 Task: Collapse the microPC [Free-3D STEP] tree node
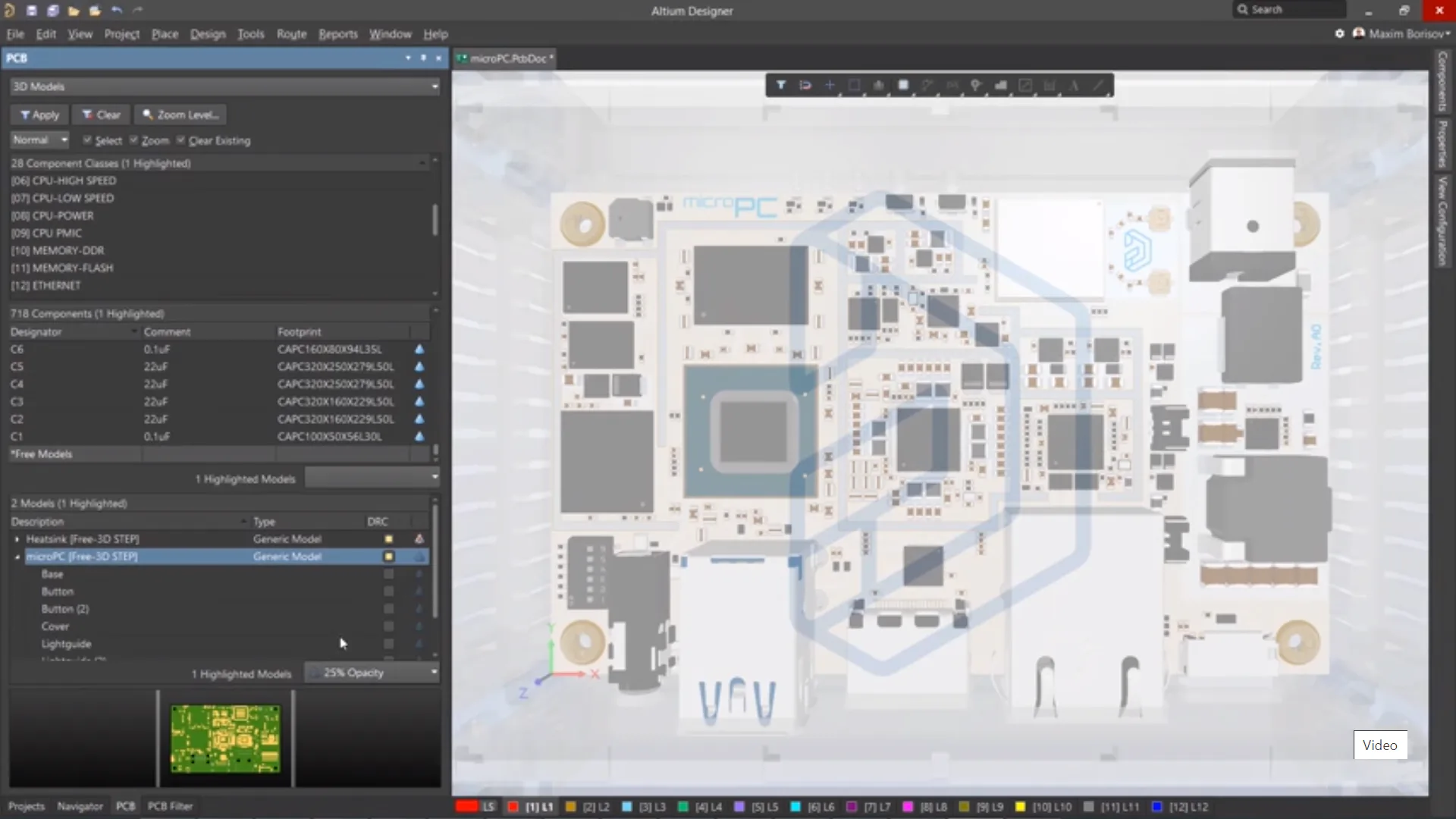17,557
